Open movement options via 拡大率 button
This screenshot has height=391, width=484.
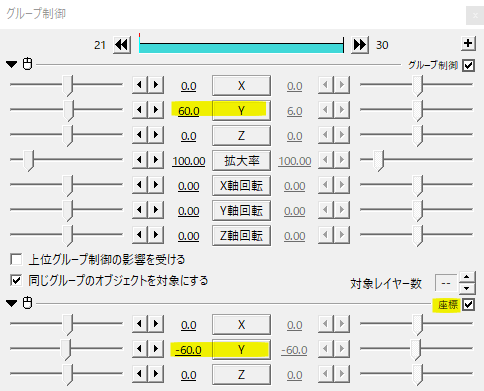coord(241,161)
